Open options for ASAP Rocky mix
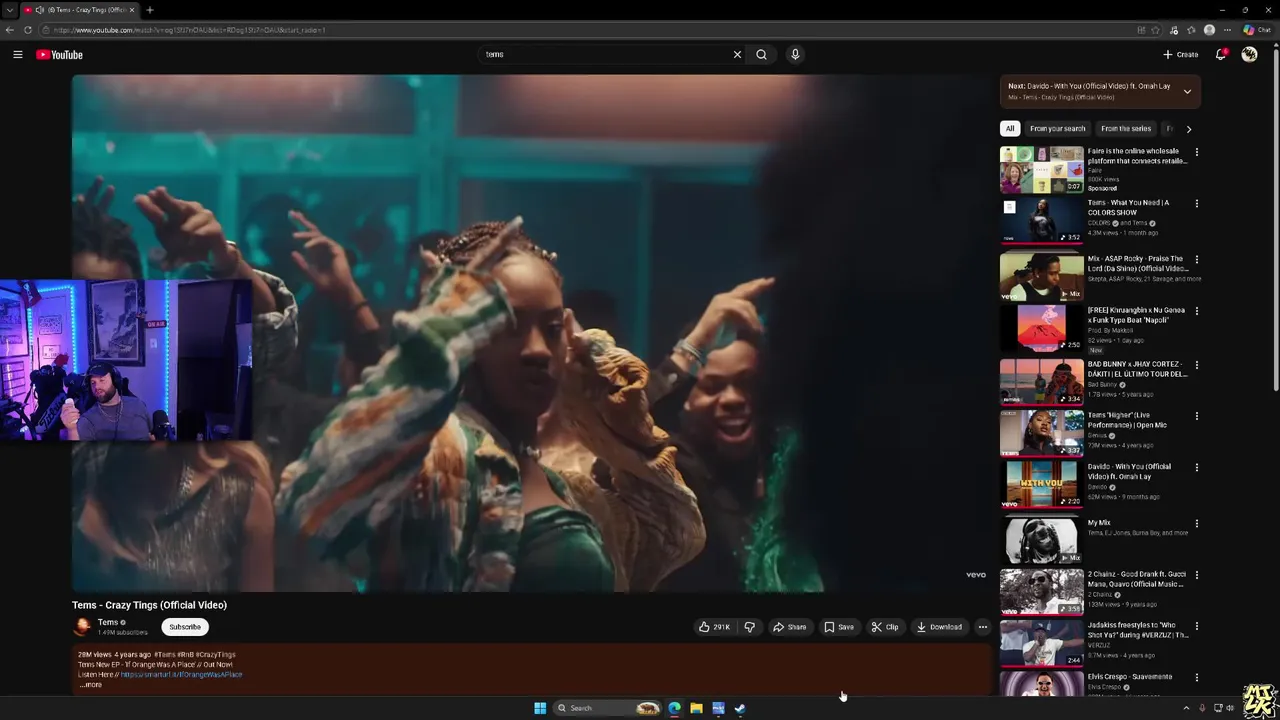Screen dimensions: 1280x720 [1197, 259]
